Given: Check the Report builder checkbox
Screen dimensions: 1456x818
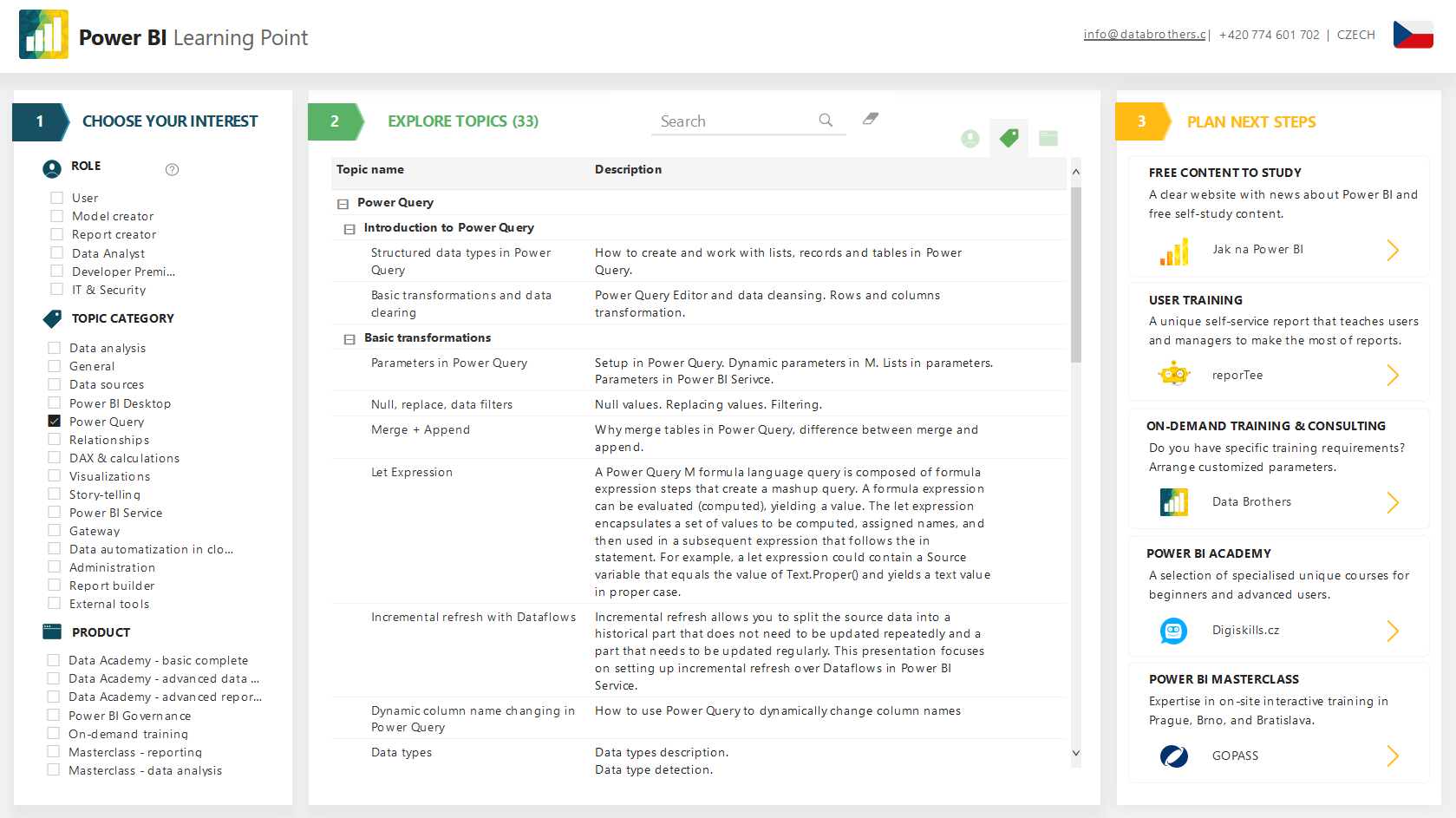Looking at the screenshot, I should tap(55, 585).
